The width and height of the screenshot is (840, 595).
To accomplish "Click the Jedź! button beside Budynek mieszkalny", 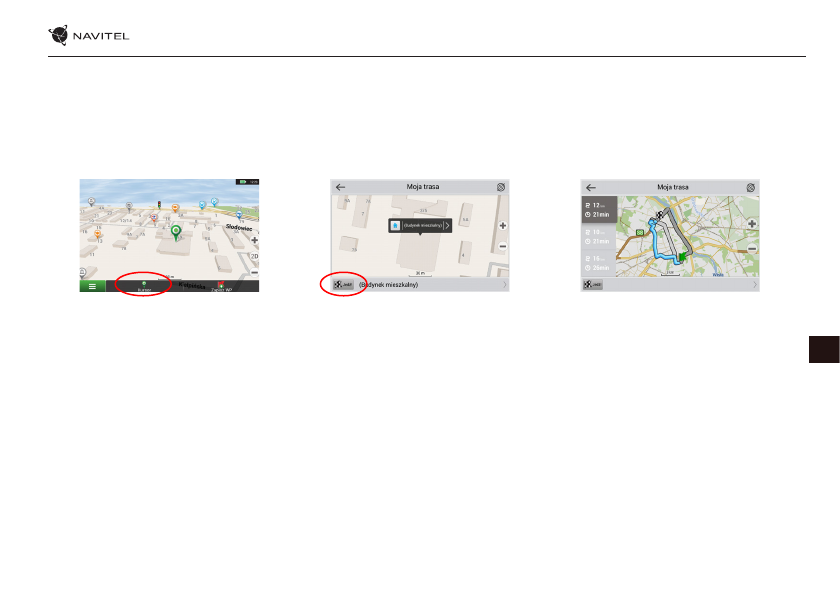I will 342,285.
